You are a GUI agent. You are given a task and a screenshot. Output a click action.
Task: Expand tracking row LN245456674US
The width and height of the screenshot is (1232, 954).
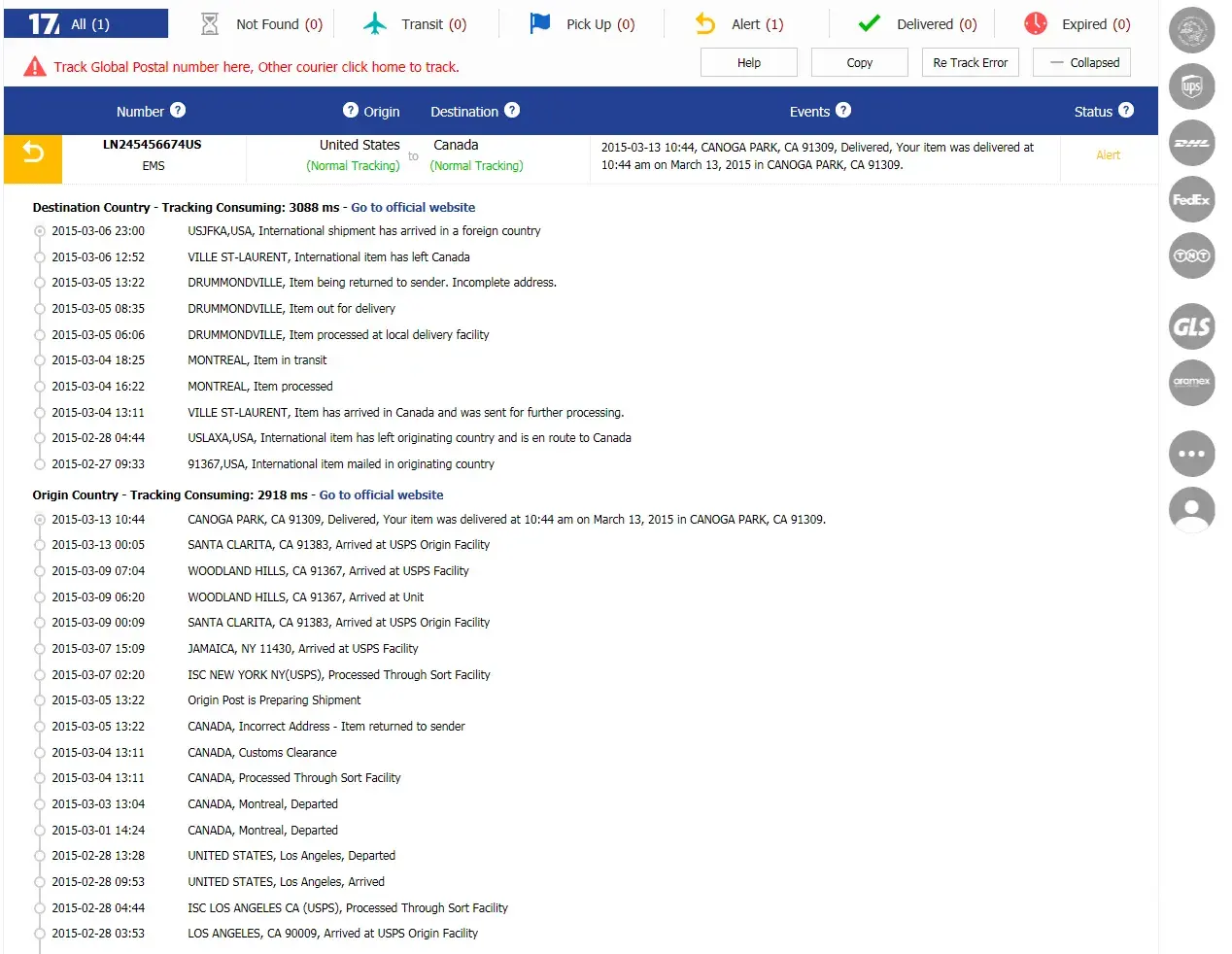[x=153, y=145]
